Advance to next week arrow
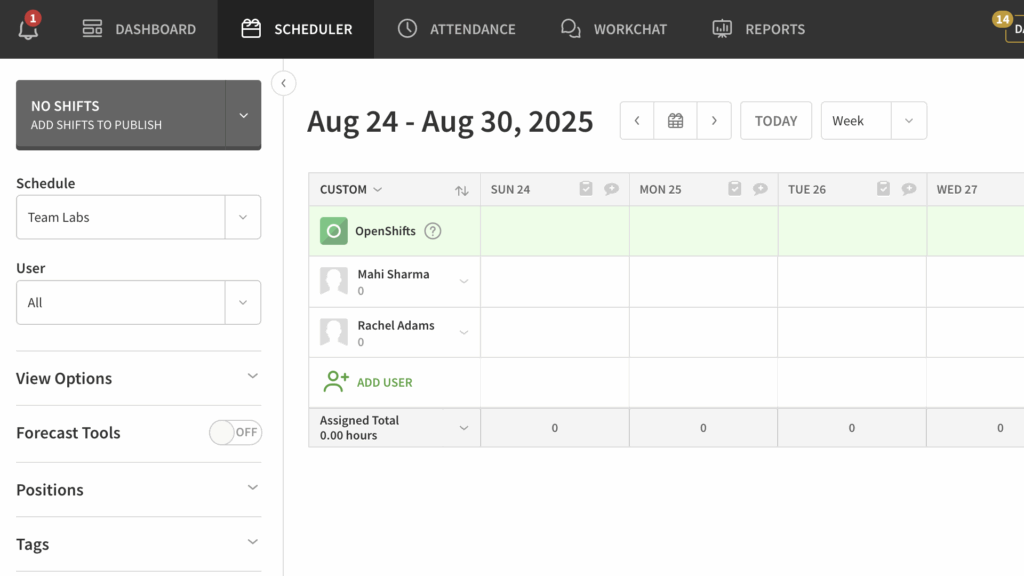The width and height of the screenshot is (1024, 576). click(x=713, y=121)
